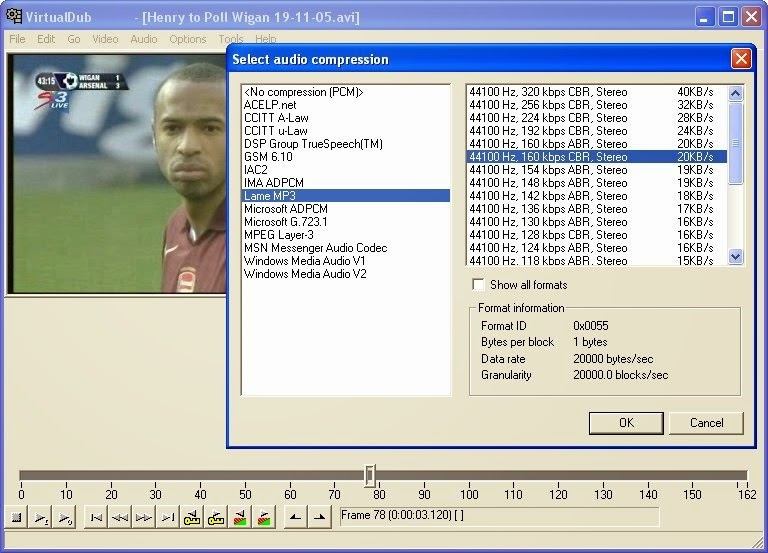The height and width of the screenshot is (553, 768).
Task: Step back one frame icon
Action: tap(120, 517)
